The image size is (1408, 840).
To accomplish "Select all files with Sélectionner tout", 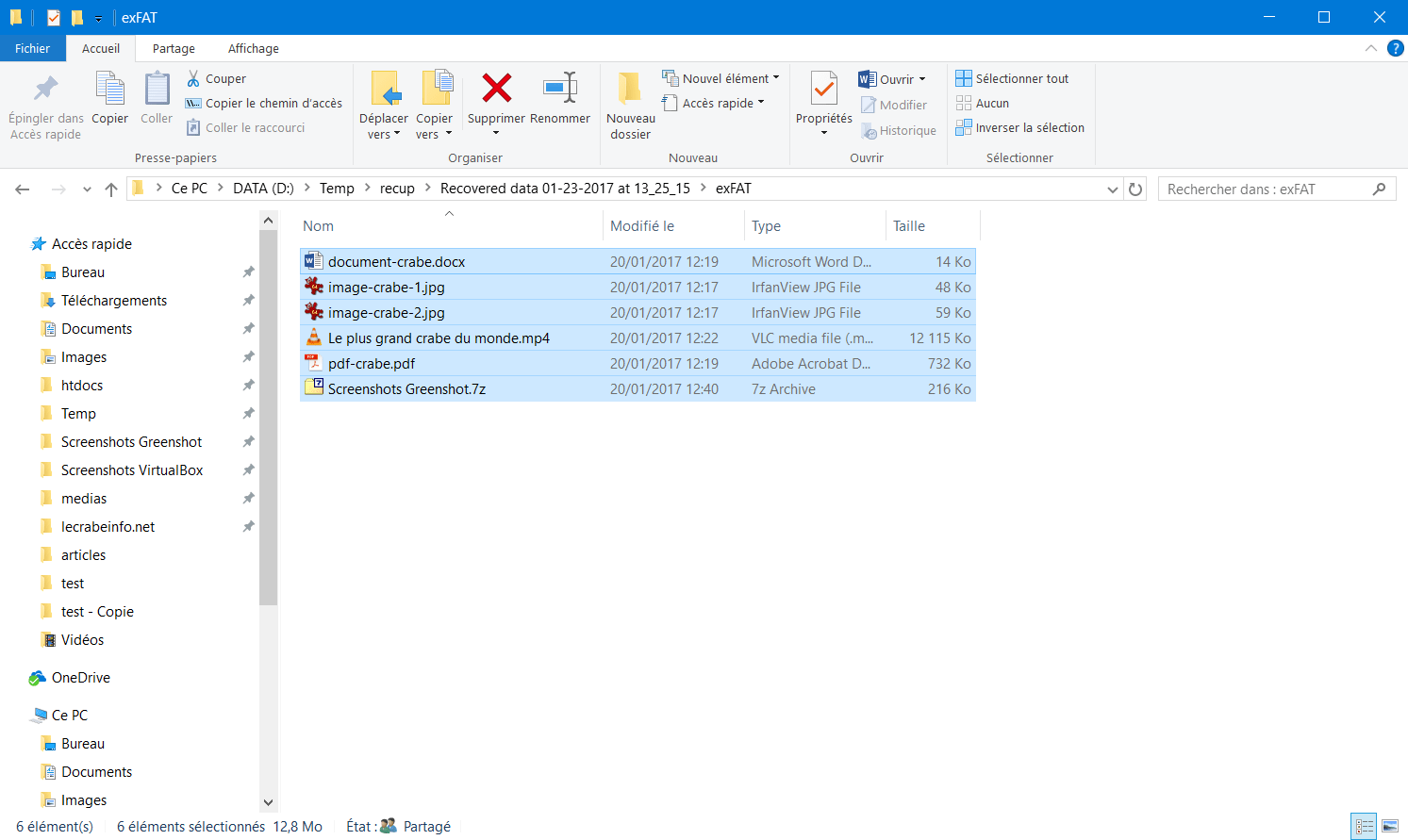I will (1012, 79).
